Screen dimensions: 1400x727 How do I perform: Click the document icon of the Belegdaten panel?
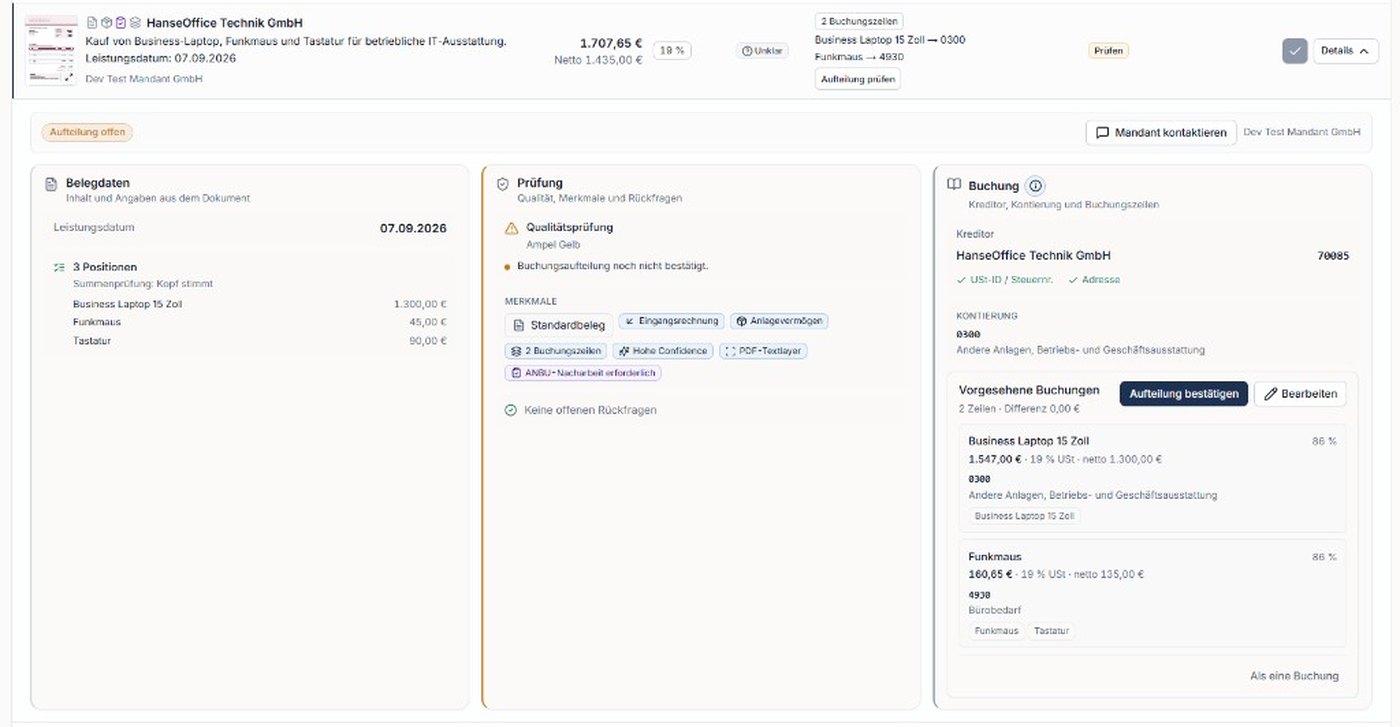51,184
